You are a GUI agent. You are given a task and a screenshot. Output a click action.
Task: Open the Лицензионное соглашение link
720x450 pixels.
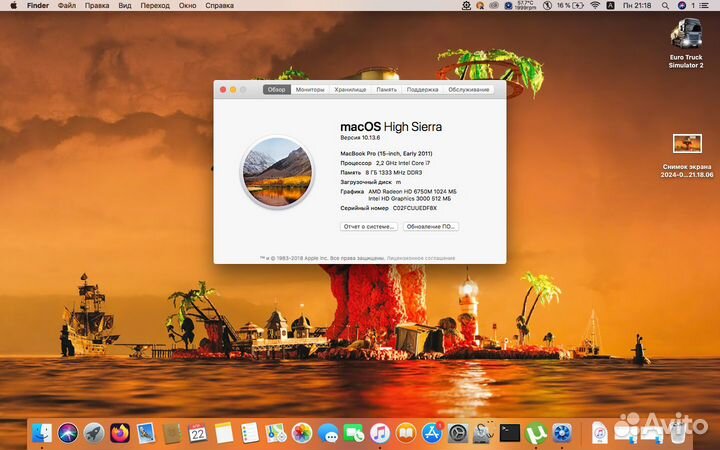(421, 258)
